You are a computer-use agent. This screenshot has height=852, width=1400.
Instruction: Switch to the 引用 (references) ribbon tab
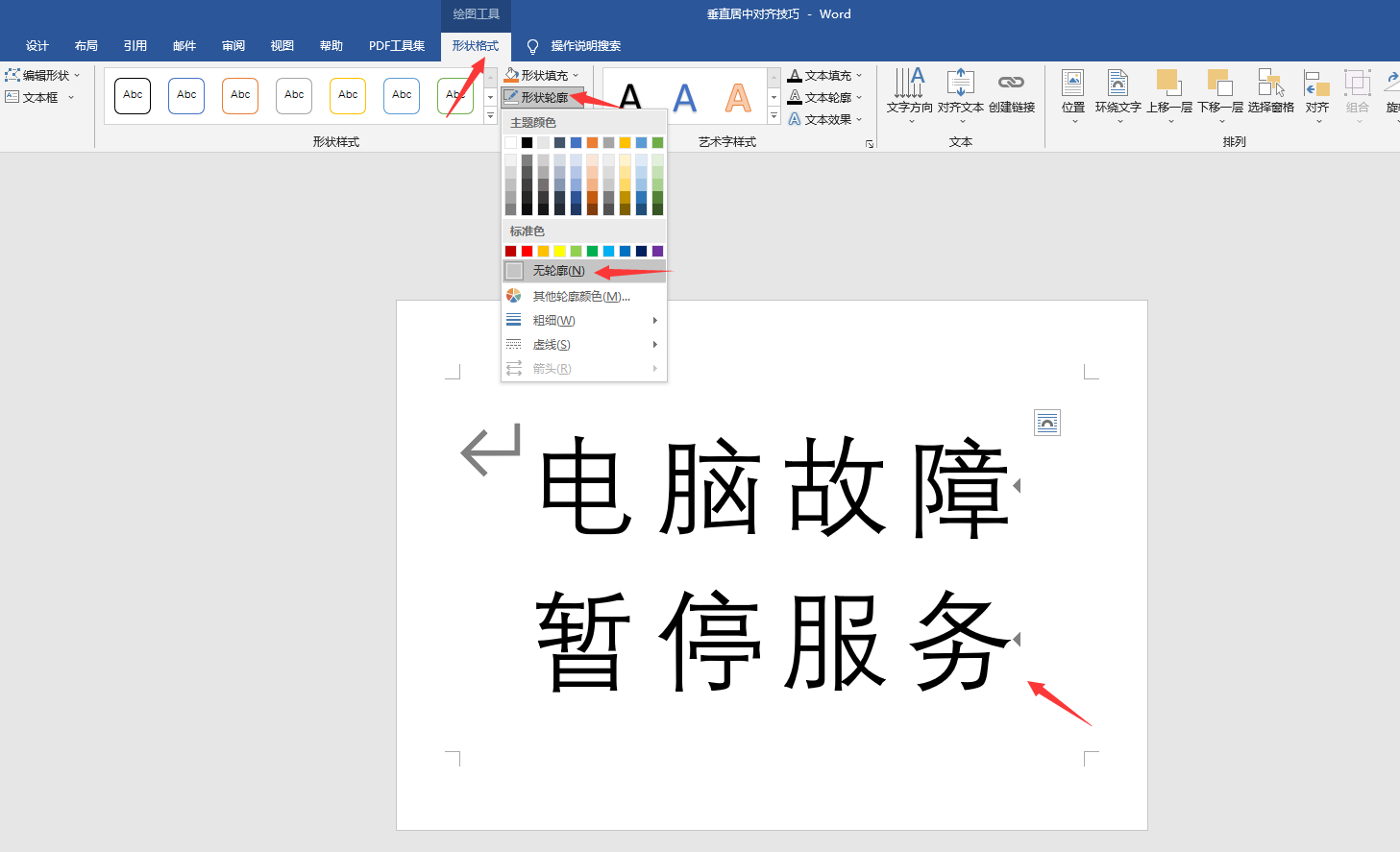pos(135,46)
